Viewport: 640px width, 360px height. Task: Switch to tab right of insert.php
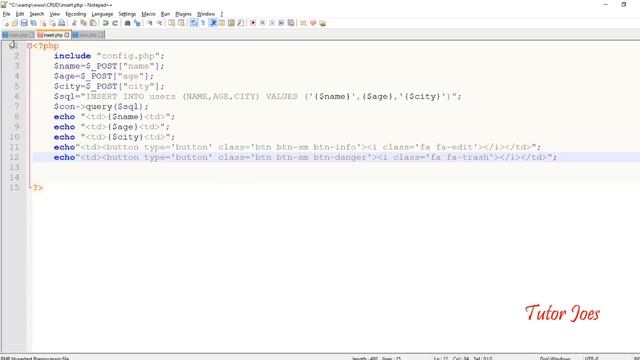click(x=88, y=35)
